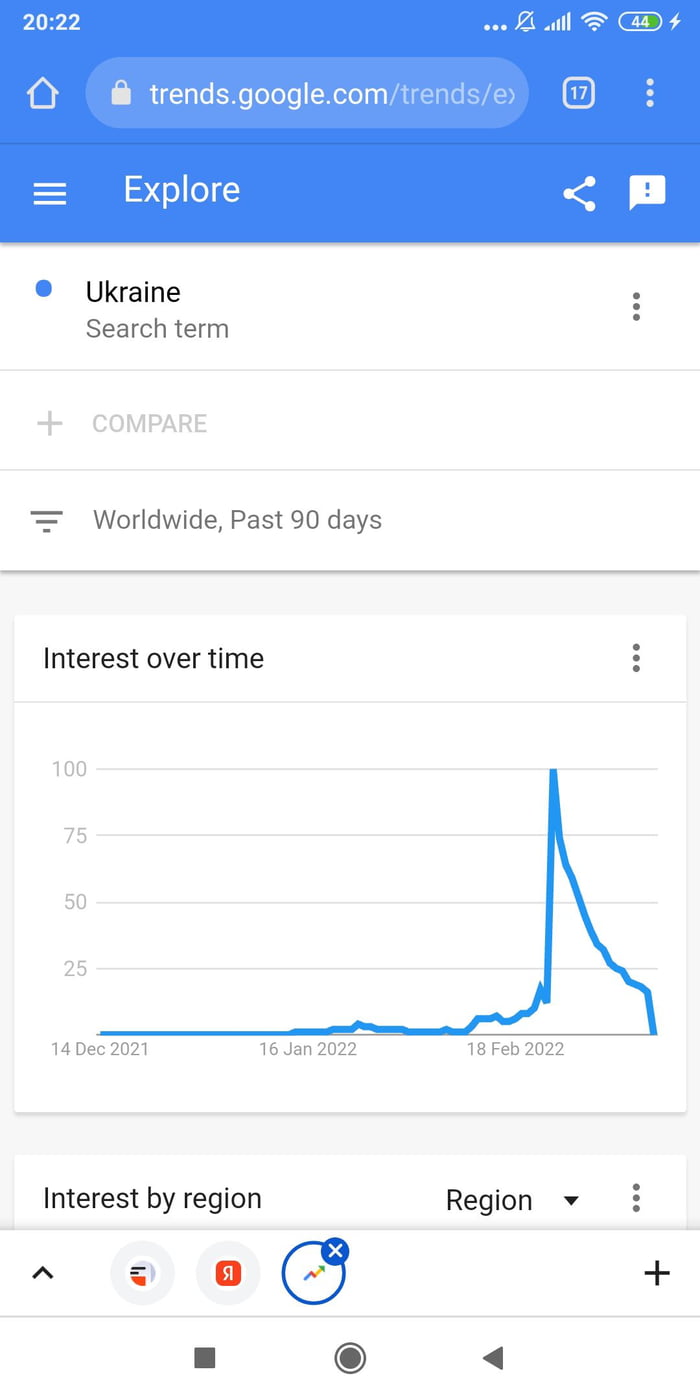The width and height of the screenshot is (700, 1400).
Task: Close the current Google Trends tab
Action: [335, 1249]
